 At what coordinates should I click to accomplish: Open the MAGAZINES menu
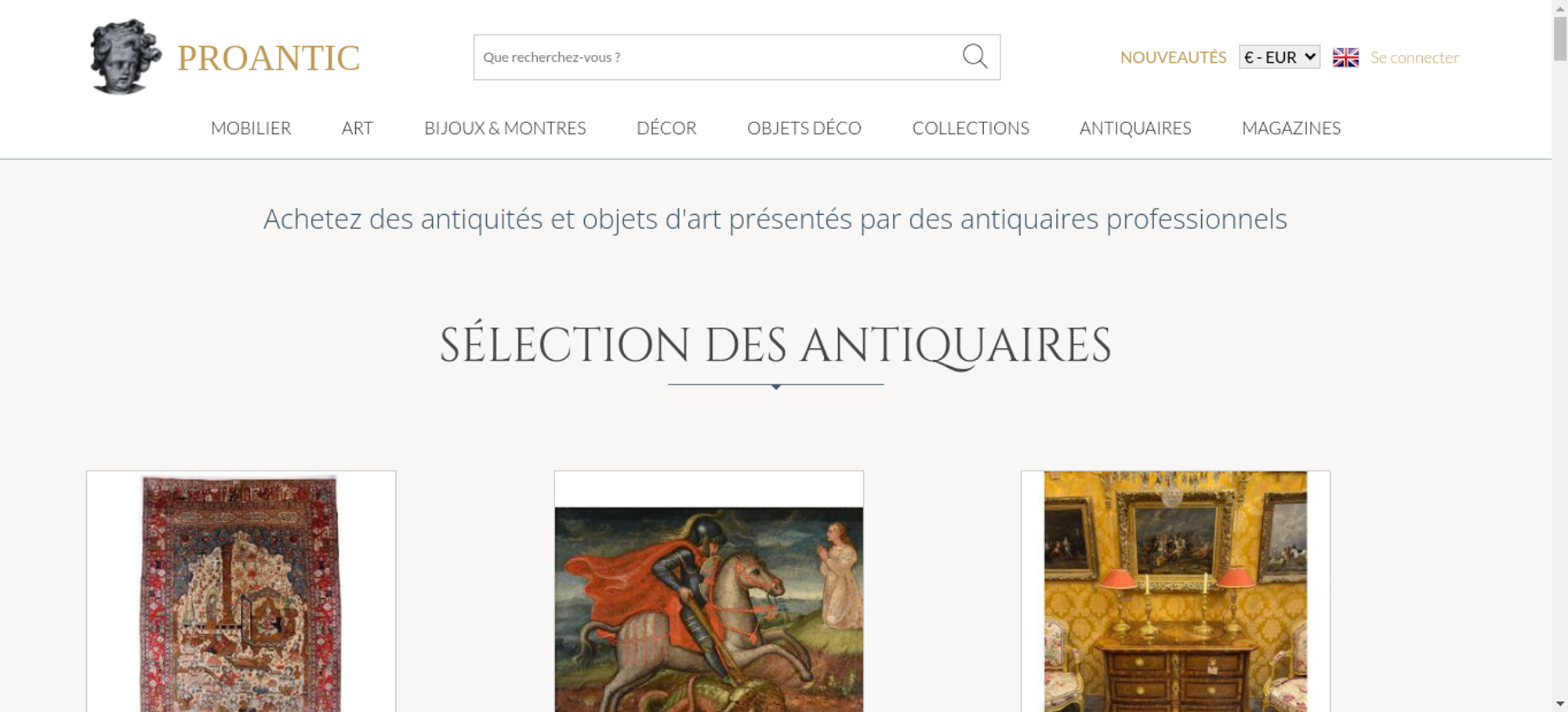click(x=1291, y=128)
